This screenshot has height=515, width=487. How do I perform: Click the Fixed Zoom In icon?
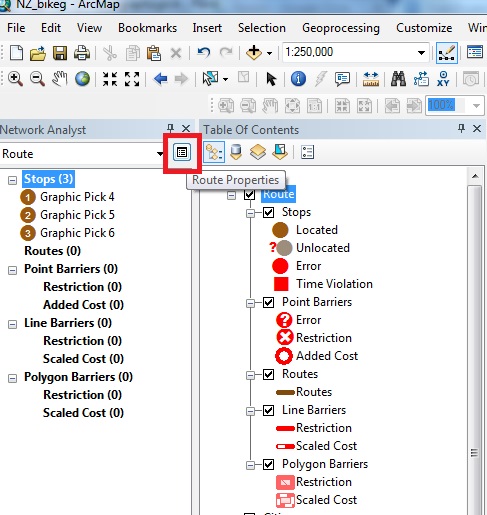coord(110,79)
